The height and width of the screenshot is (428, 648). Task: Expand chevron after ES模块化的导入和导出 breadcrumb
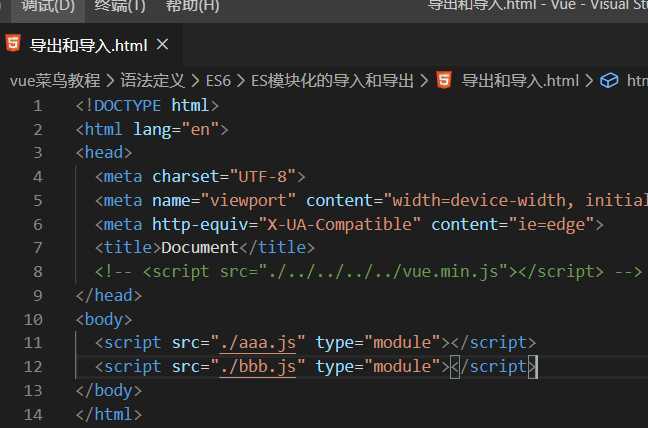click(424, 81)
